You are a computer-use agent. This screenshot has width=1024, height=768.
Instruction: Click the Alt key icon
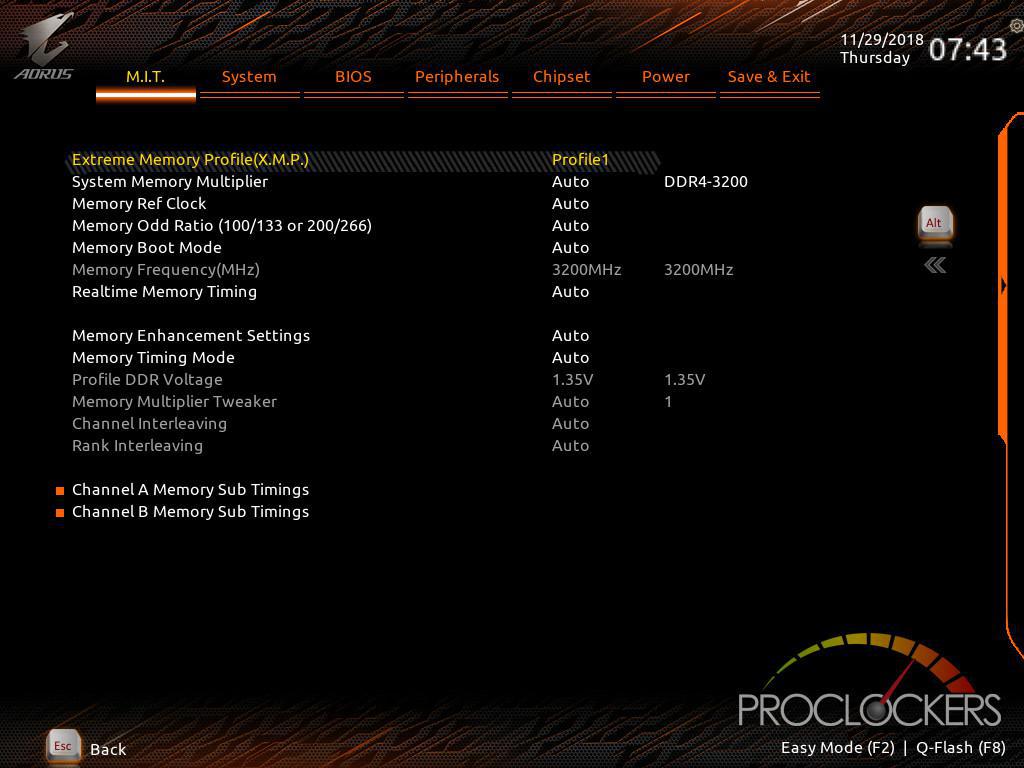[x=935, y=225]
